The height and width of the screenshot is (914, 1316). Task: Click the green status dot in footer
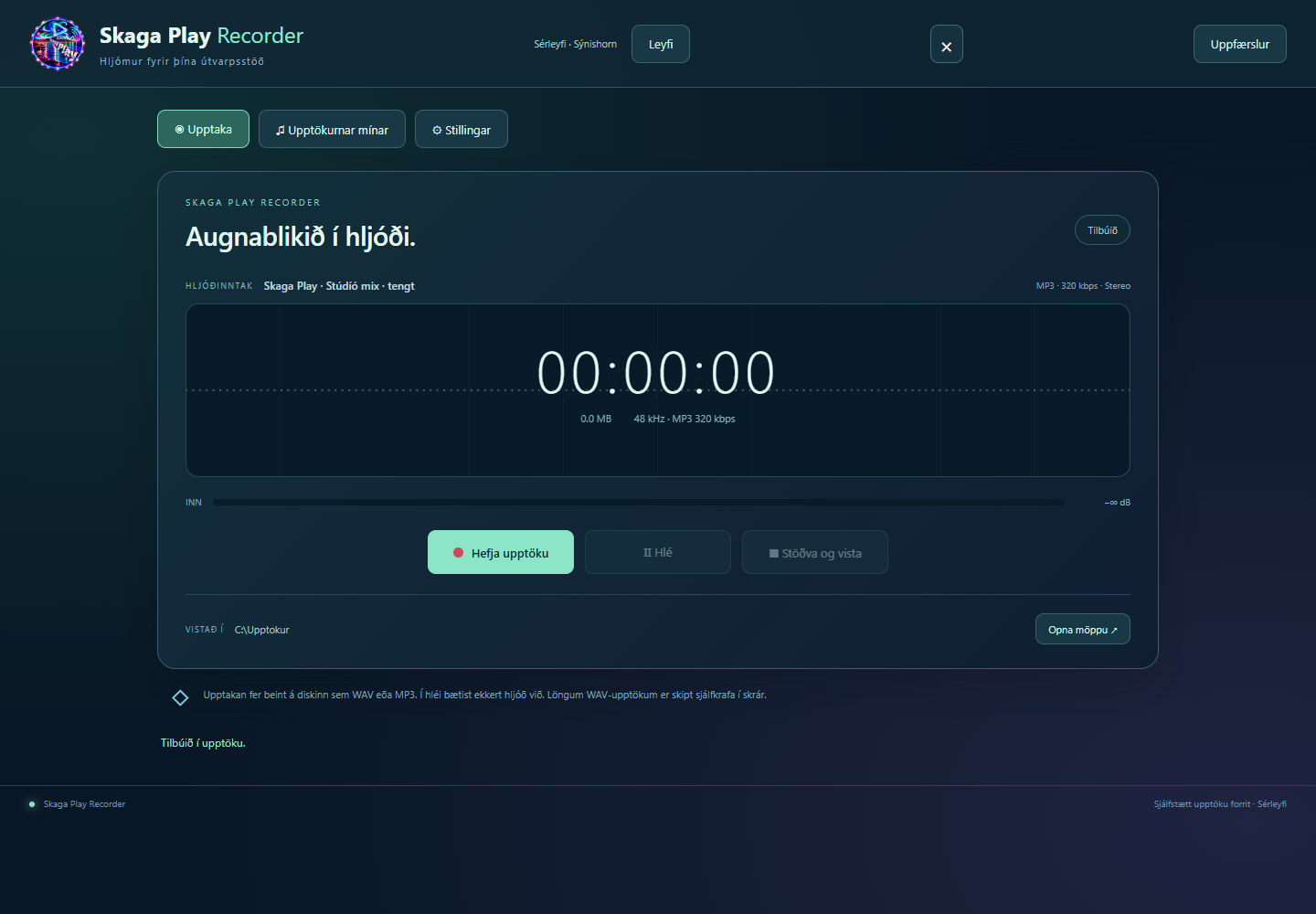(32, 804)
